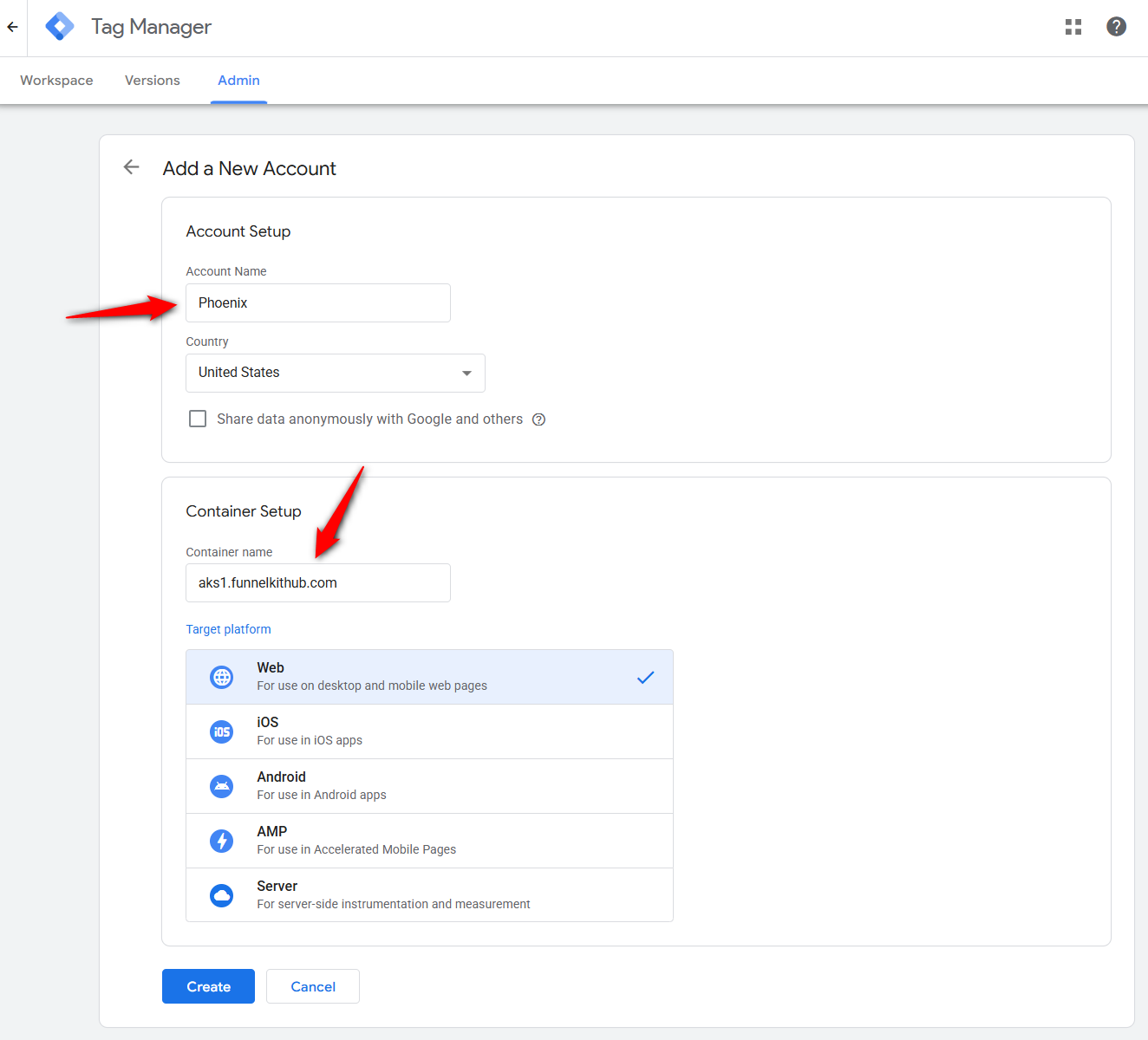This screenshot has height=1040, width=1148.
Task: Select Android as target platform
Action: pyautogui.click(x=429, y=786)
